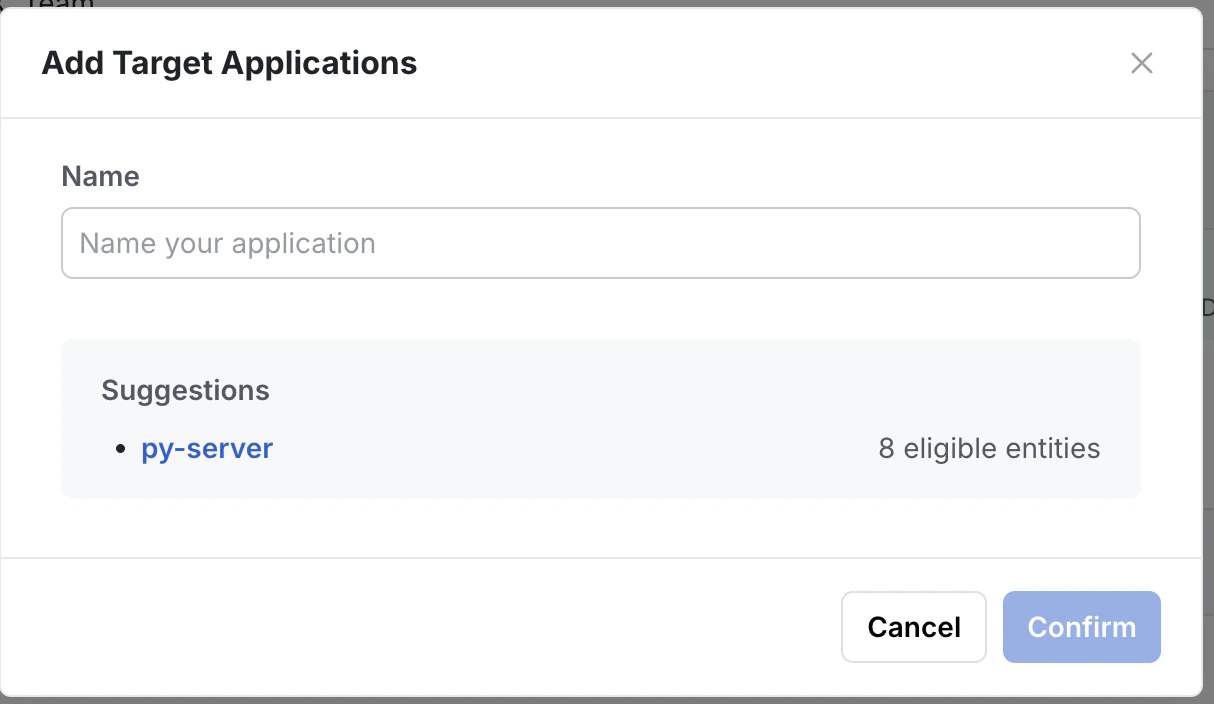The image size is (1214, 704).
Task: Confirm the new target application
Action: click(1081, 627)
